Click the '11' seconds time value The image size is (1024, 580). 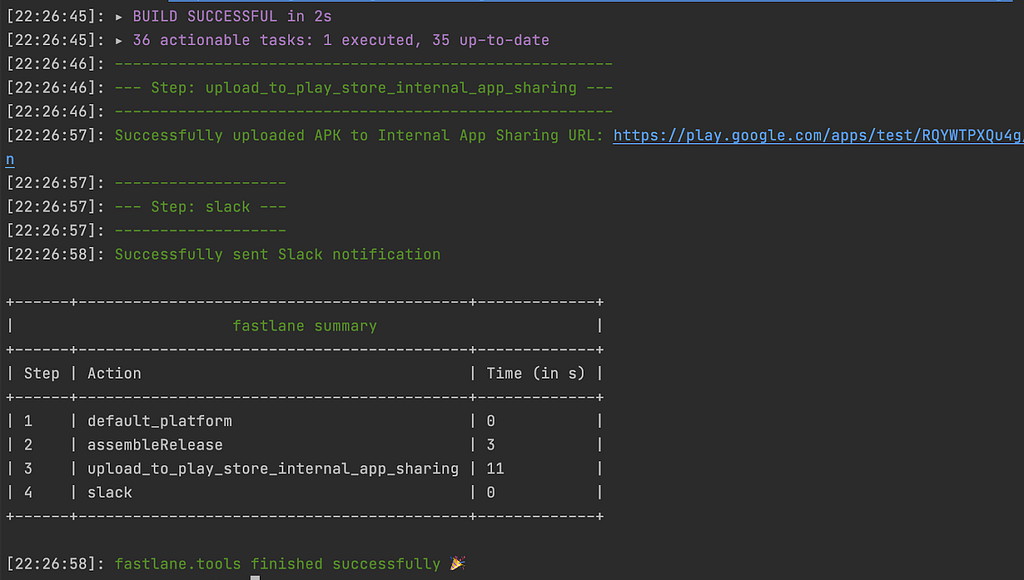click(495, 469)
